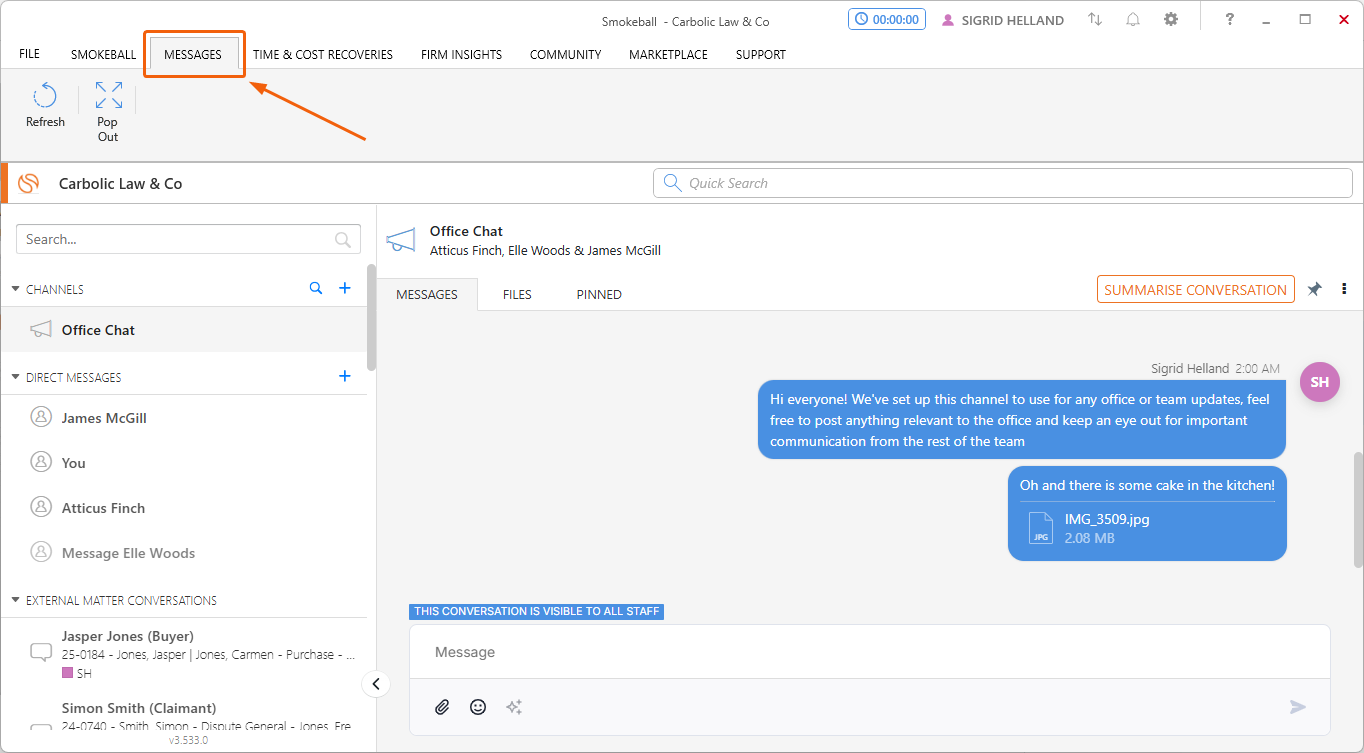Screen dimensions: 1364x753
Task: Send the message with arrow icon
Action: pyautogui.click(x=1298, y=707)
